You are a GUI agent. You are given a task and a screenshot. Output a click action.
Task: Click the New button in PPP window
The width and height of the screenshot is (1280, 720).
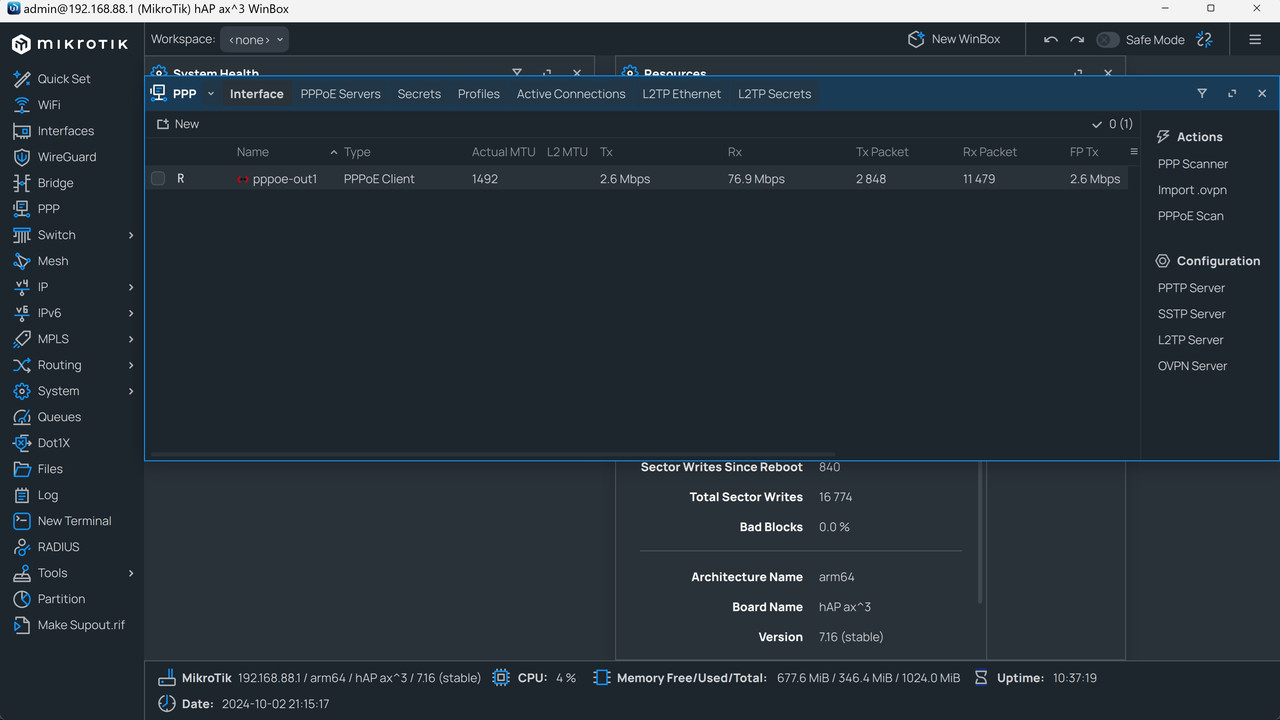pos(178,124)
